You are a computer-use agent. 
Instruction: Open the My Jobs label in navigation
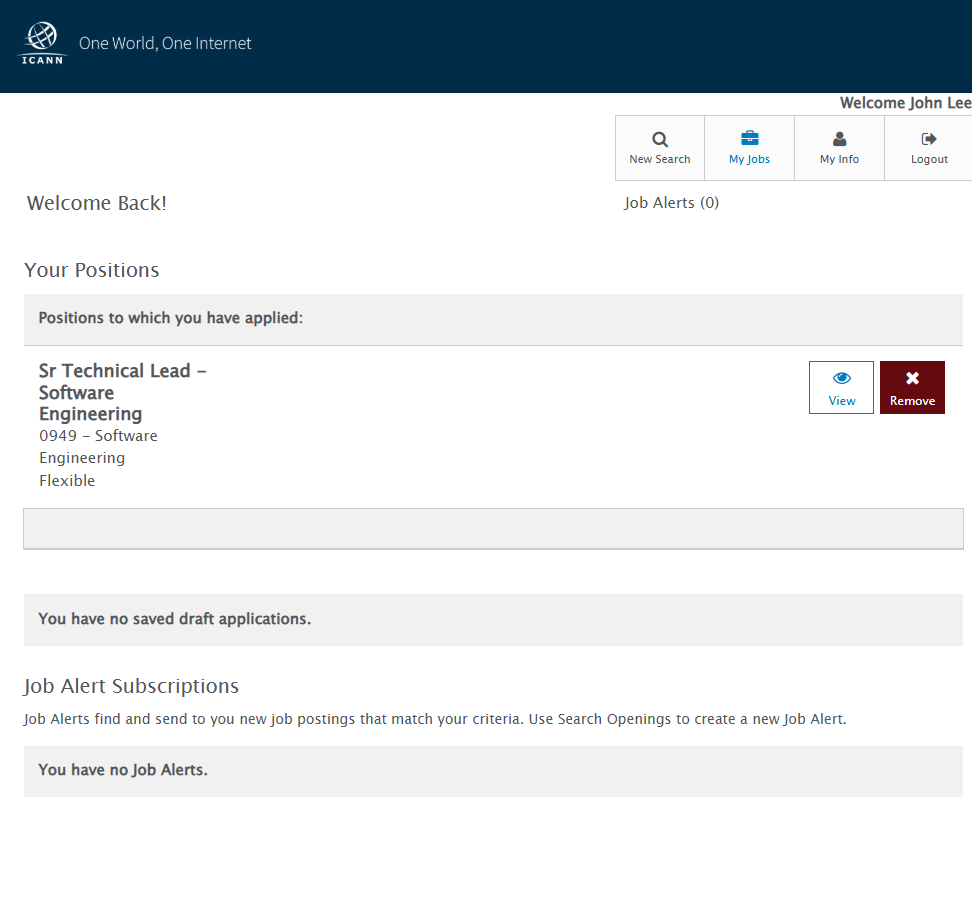[x=749, y=160]
